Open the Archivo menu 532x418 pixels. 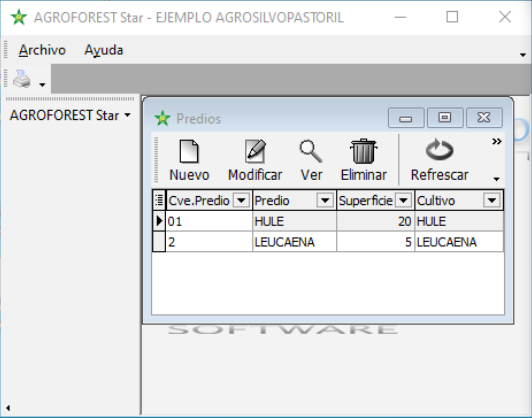click(x=42, y=50)
